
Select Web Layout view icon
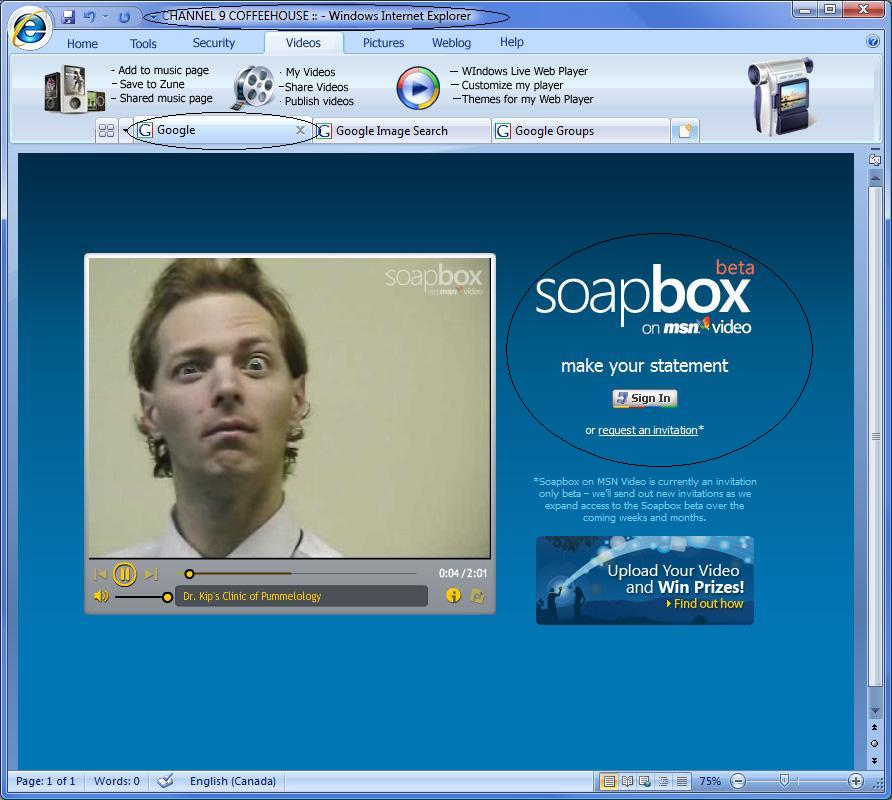[x=645, y=781]
